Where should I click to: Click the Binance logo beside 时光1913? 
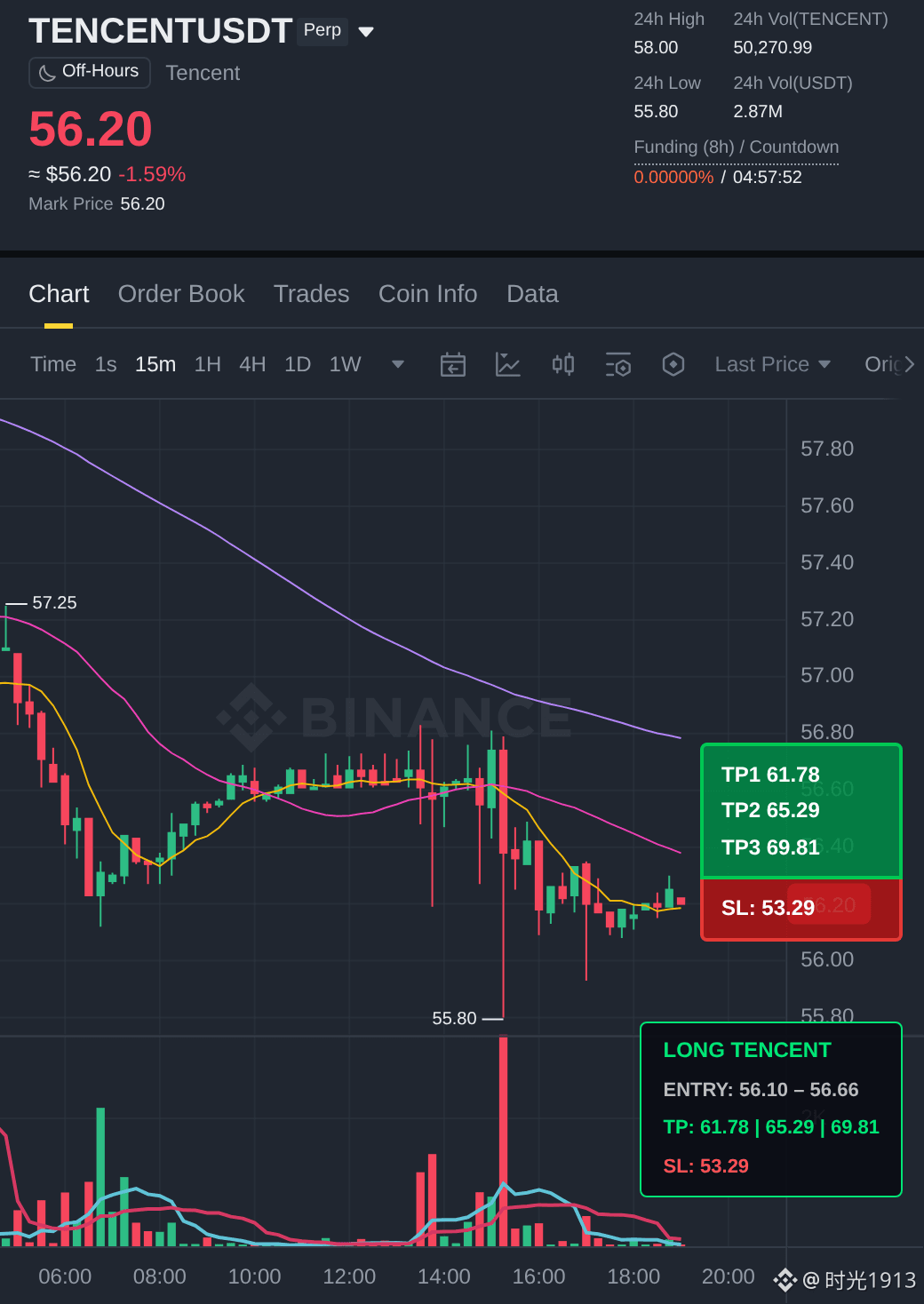coord(785,1280)
